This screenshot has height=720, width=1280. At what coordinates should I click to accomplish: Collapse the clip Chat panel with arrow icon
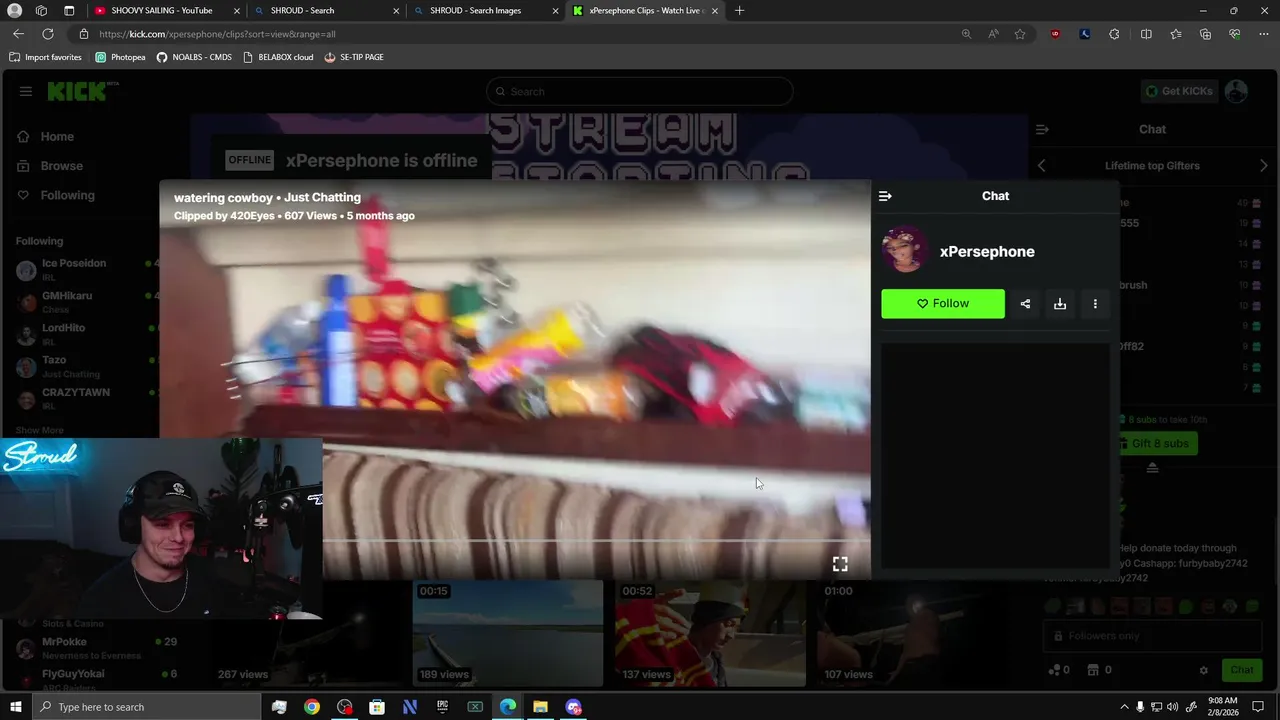(885, 196)
